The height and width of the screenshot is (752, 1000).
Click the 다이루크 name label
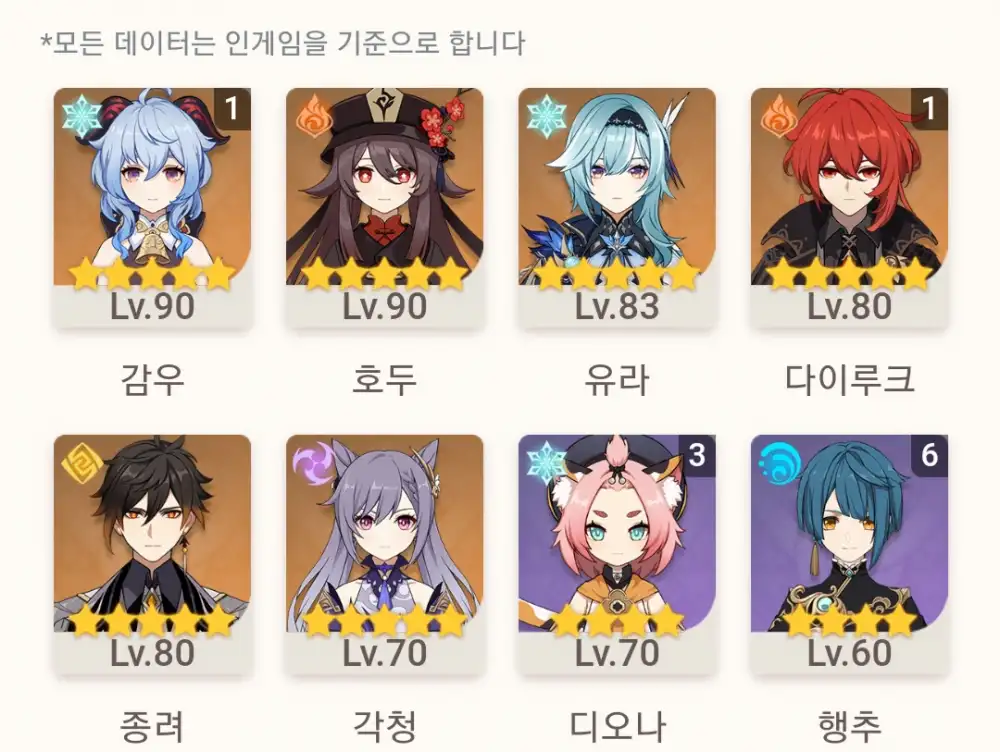[x=849, y=379]
